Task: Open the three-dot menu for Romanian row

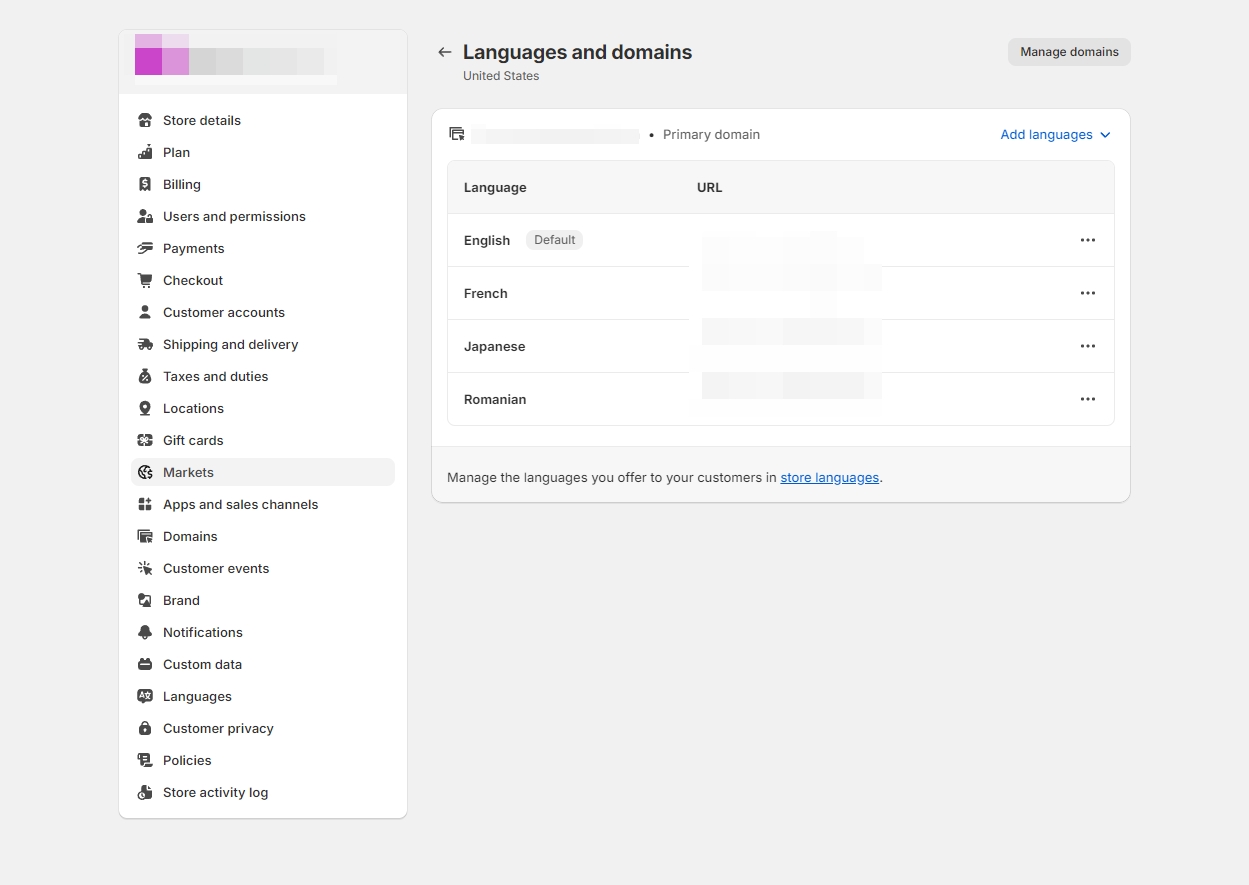Action: point(1087,399)
